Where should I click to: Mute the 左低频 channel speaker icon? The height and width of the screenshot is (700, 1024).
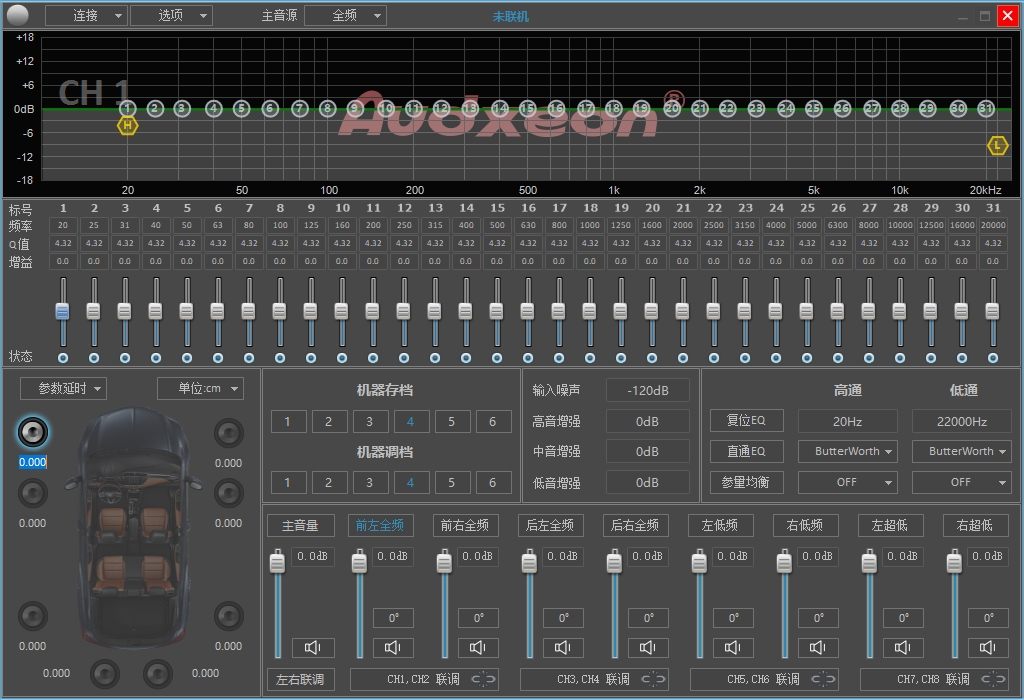[x=733, y=647]
